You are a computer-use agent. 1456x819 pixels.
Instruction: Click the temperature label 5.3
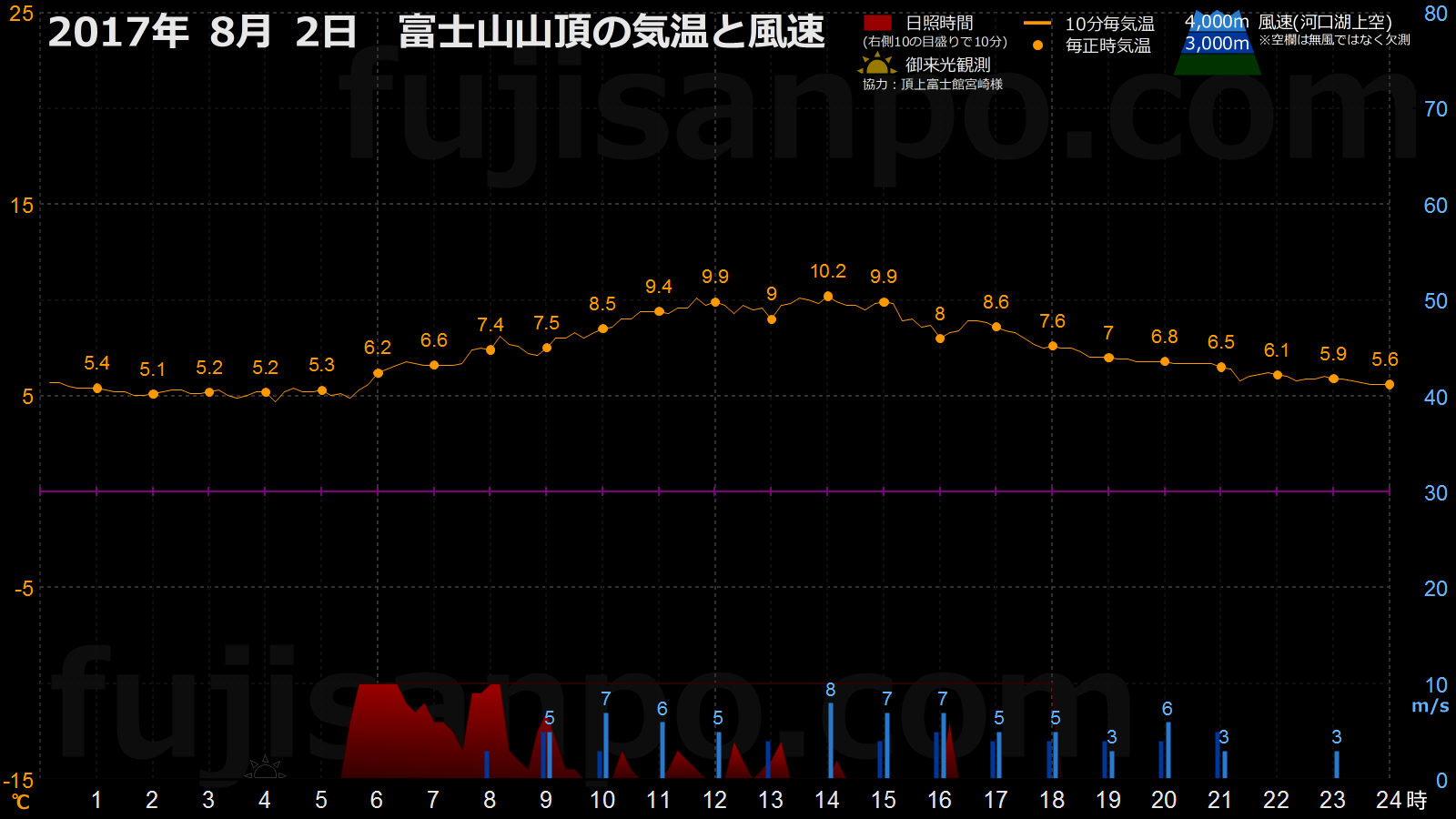(321, 365)
